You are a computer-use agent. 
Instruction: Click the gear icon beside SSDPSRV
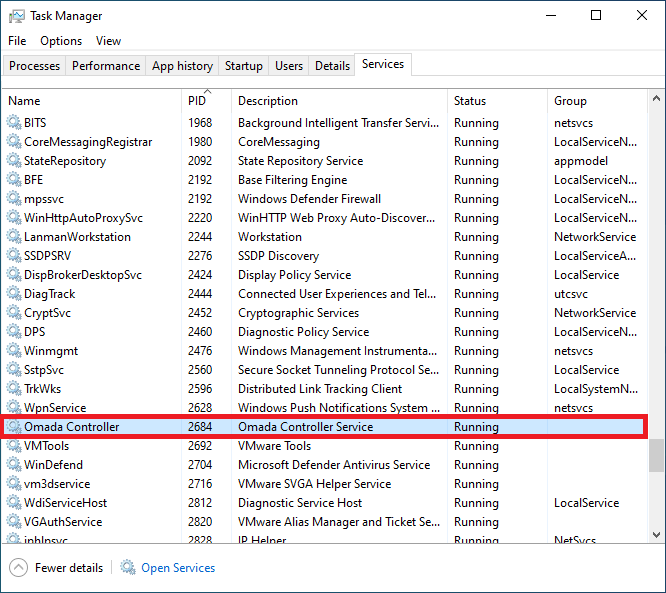(x=14, y=256)
